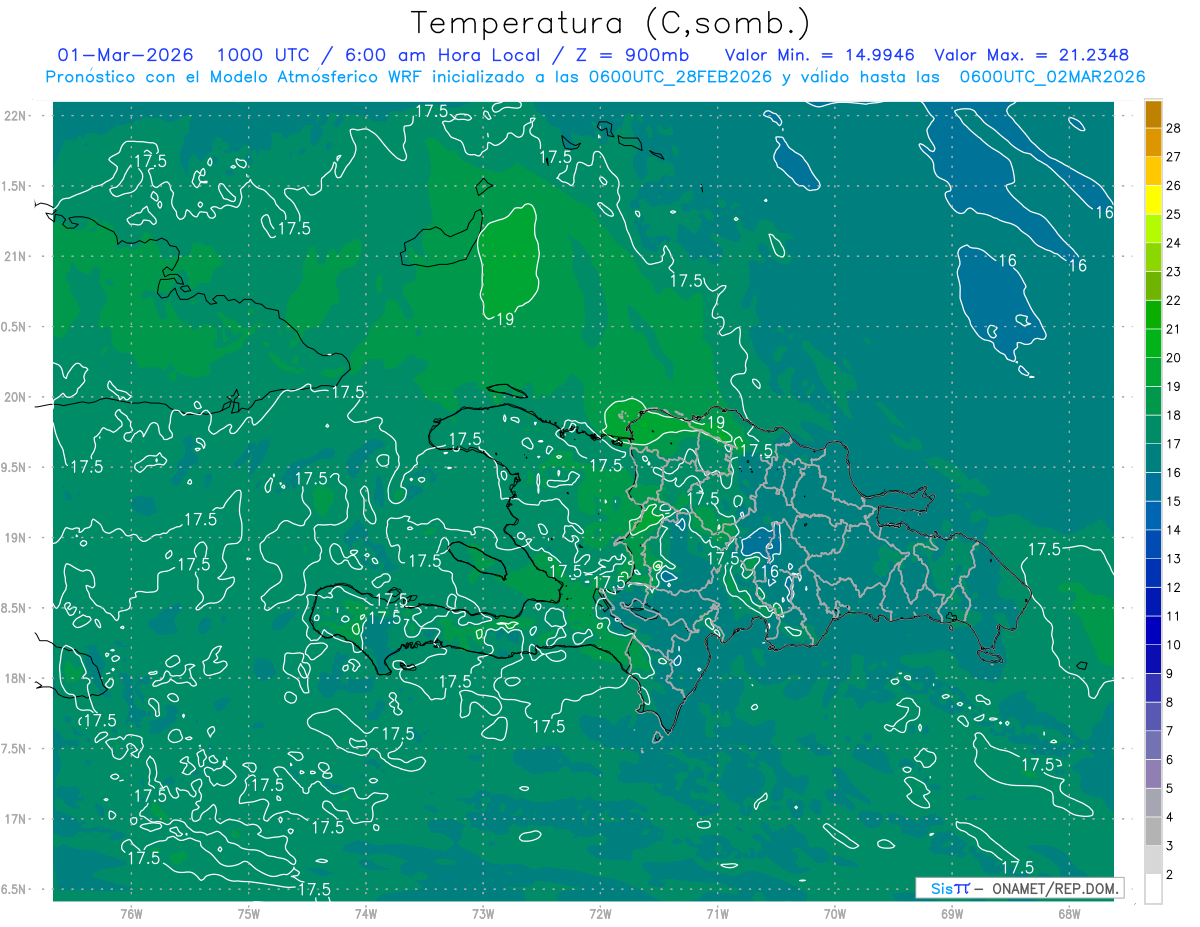
Task: Click the legend swatch between 21 and 22
Action: click(x=1153, y=314)
